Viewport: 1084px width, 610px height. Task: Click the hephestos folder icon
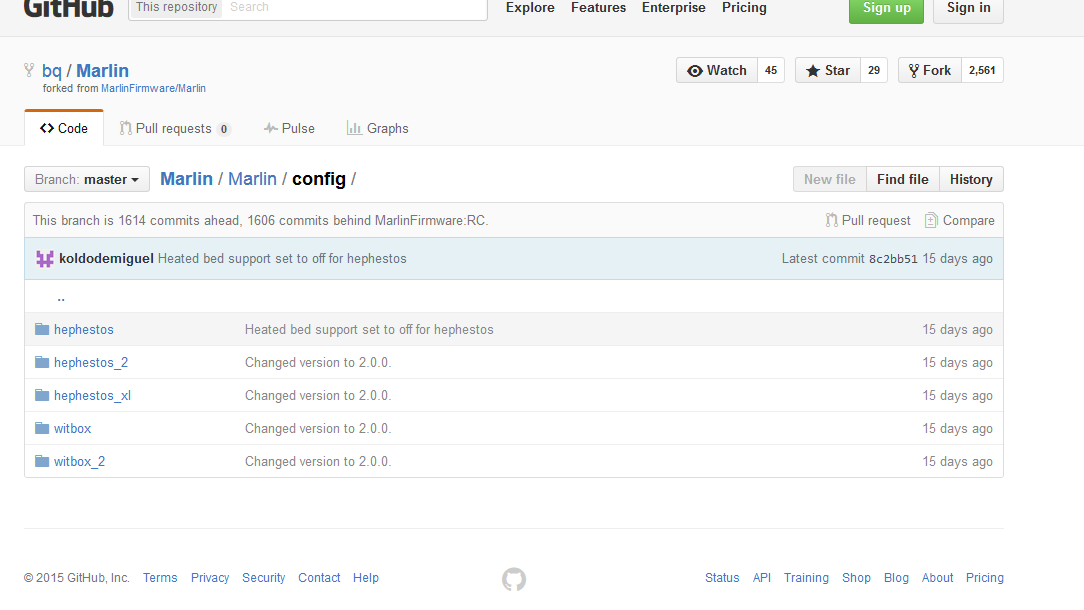(42, 330)
